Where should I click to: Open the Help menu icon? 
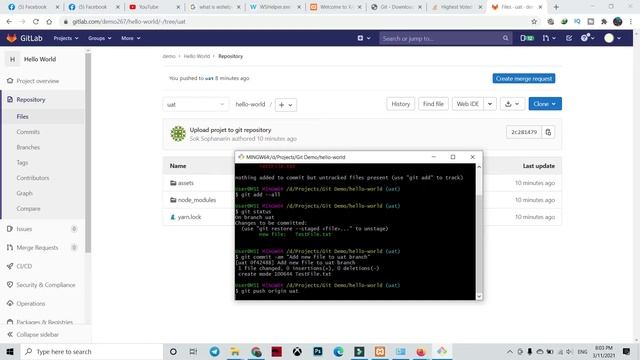pos(587,38)
